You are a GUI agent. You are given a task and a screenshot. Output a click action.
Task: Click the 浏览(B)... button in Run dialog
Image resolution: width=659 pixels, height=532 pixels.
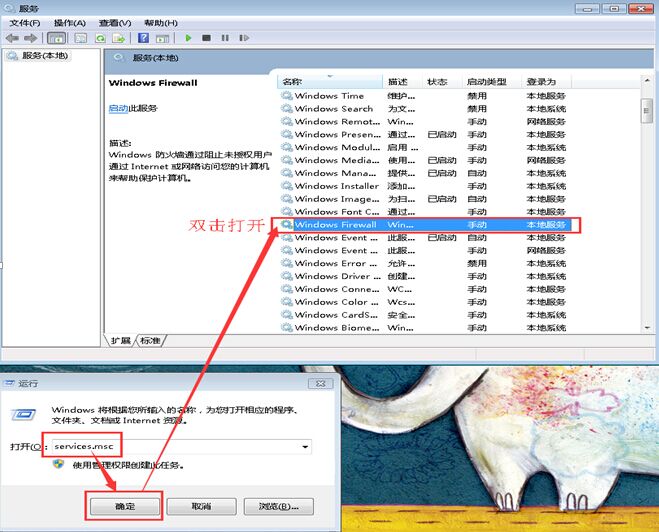tap(279, 506)
